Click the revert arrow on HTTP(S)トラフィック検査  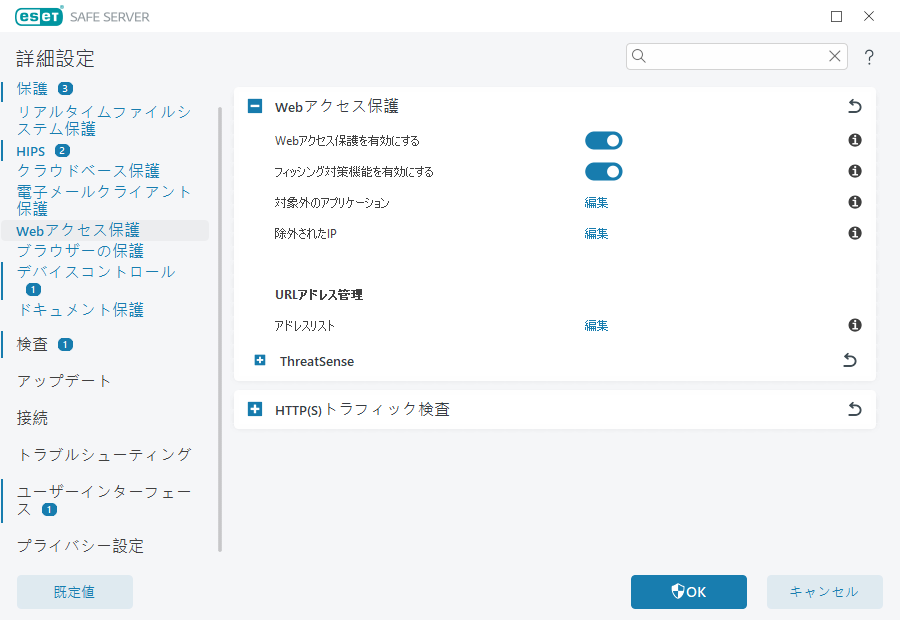[853, 409]
